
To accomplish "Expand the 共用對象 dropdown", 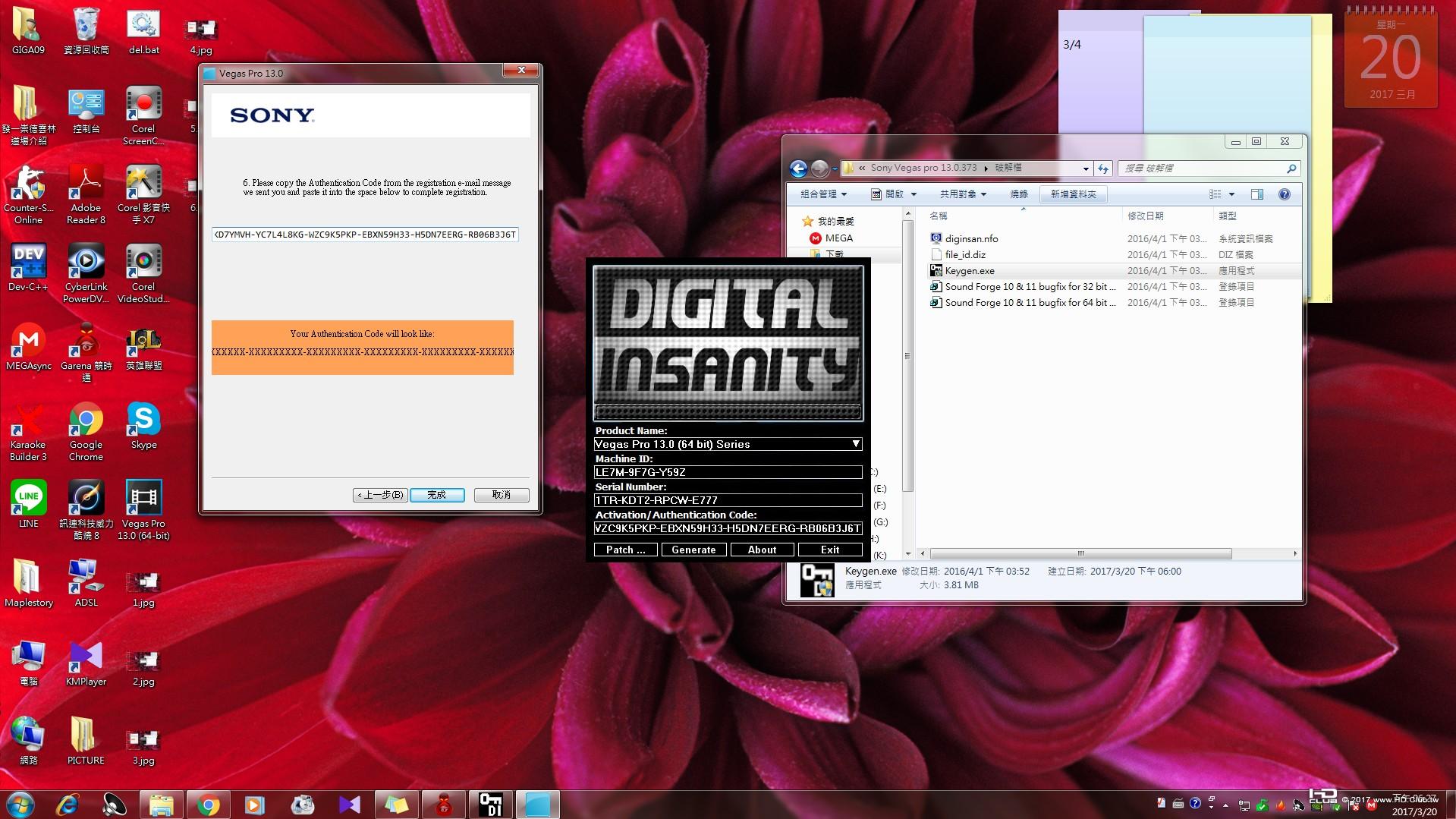I will click(962, 194).
